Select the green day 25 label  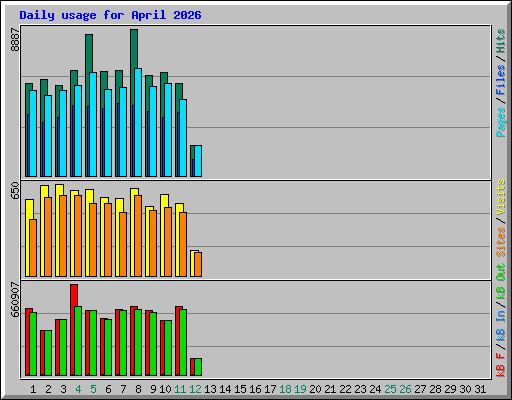[x=390, y=389]
